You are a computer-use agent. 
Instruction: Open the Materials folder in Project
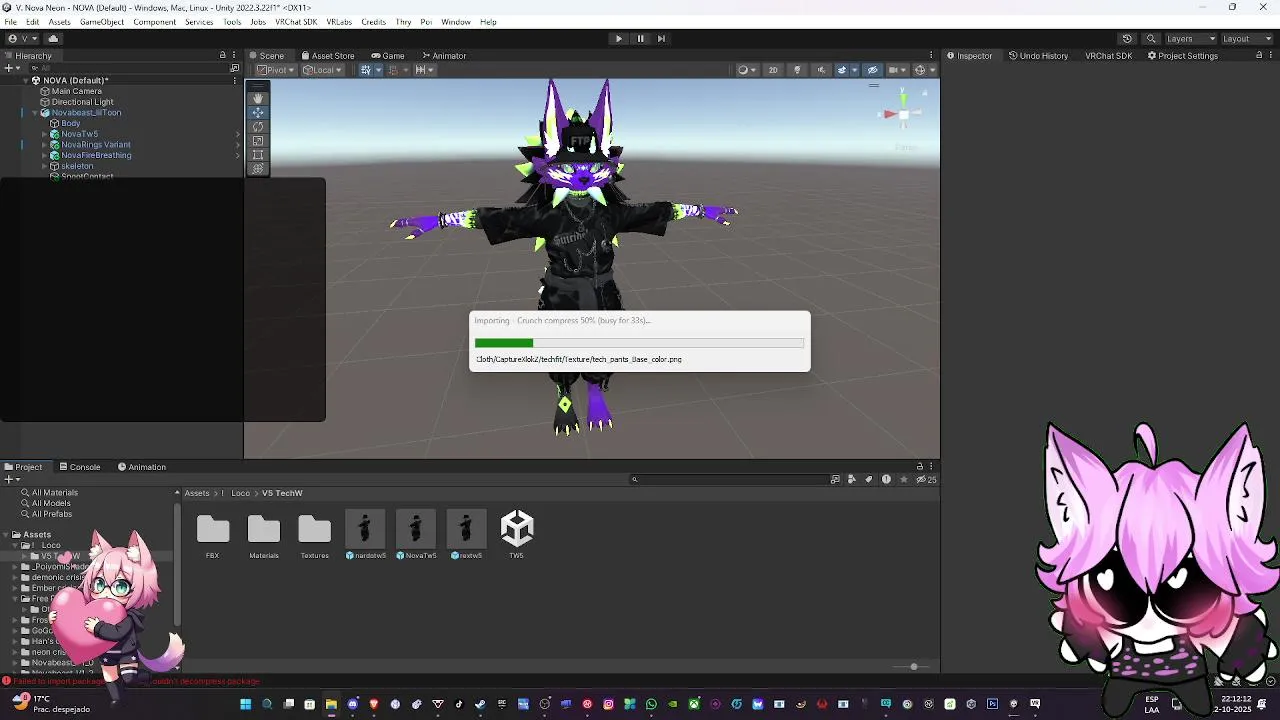coord(264,535)
